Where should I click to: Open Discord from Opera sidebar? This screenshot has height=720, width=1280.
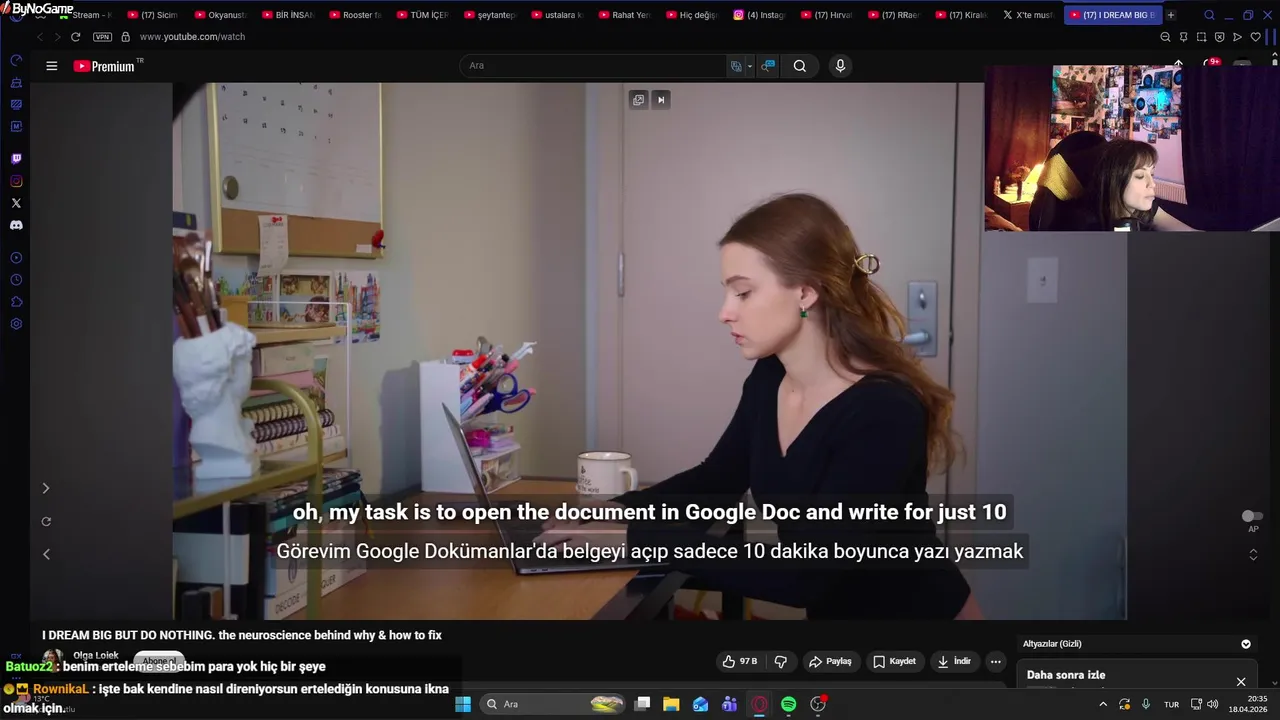[16, 225]
